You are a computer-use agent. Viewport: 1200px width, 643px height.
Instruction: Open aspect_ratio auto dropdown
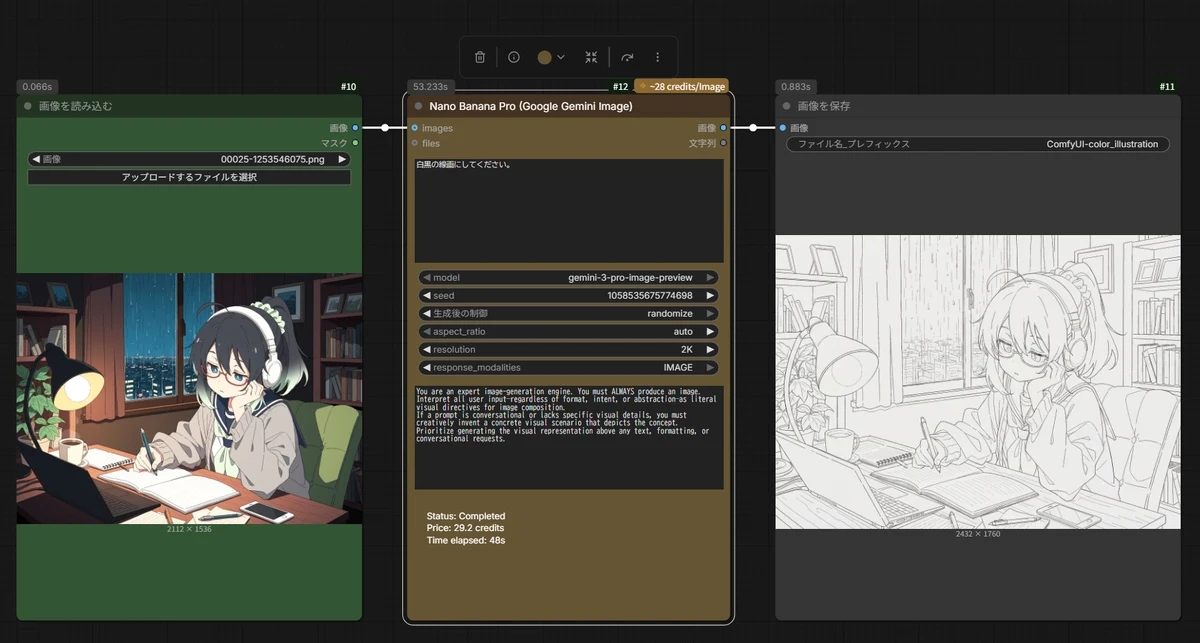tap(568, 331)
